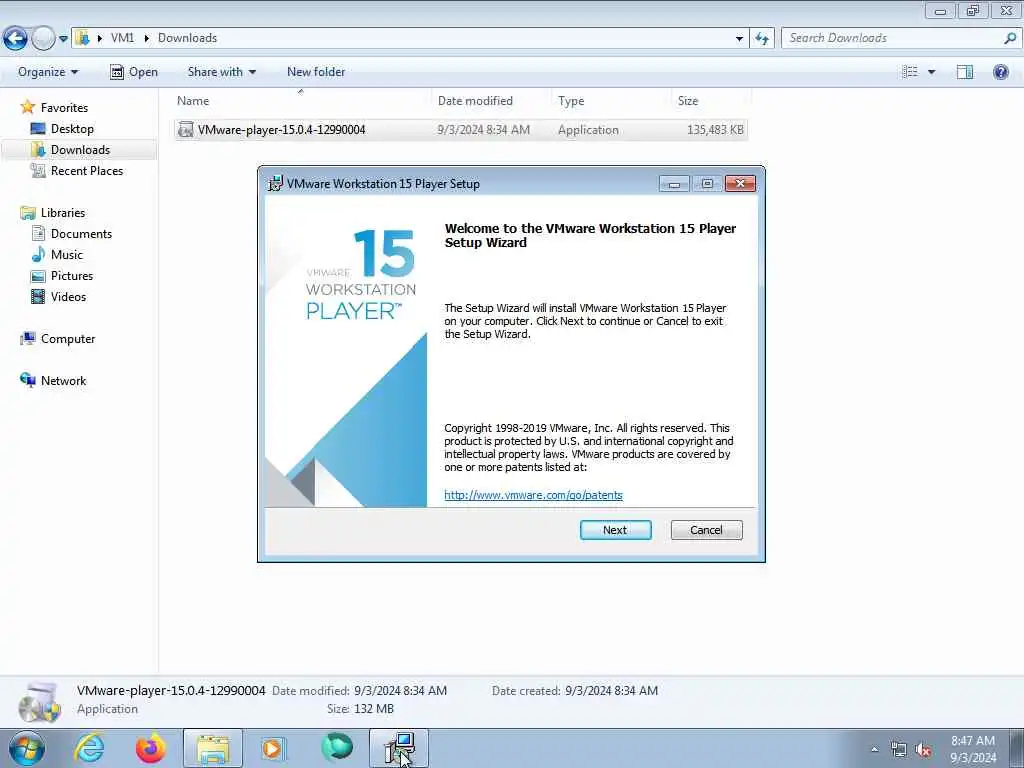This screenshot has width=1024, height=768.
Task: Change view using the views icon
Action: (x=910, y=72)
